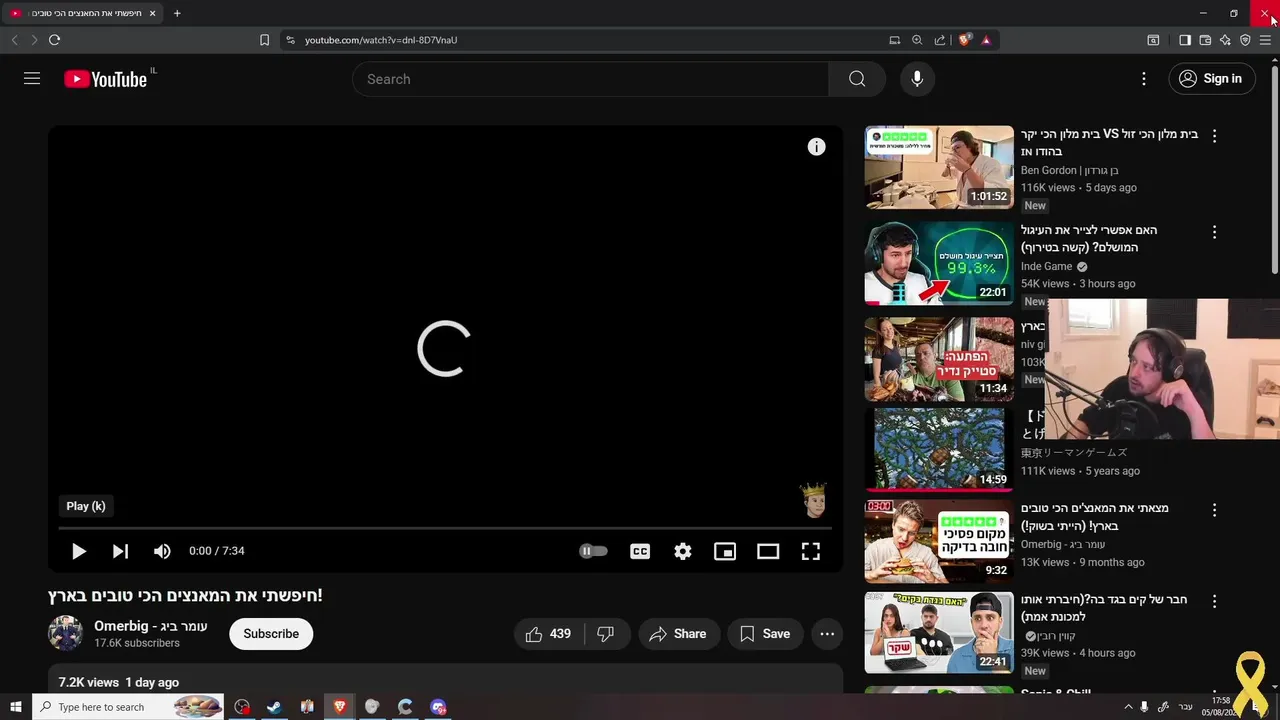Click the Sign in button
1280x720 pixels.
pos(1211,79)
